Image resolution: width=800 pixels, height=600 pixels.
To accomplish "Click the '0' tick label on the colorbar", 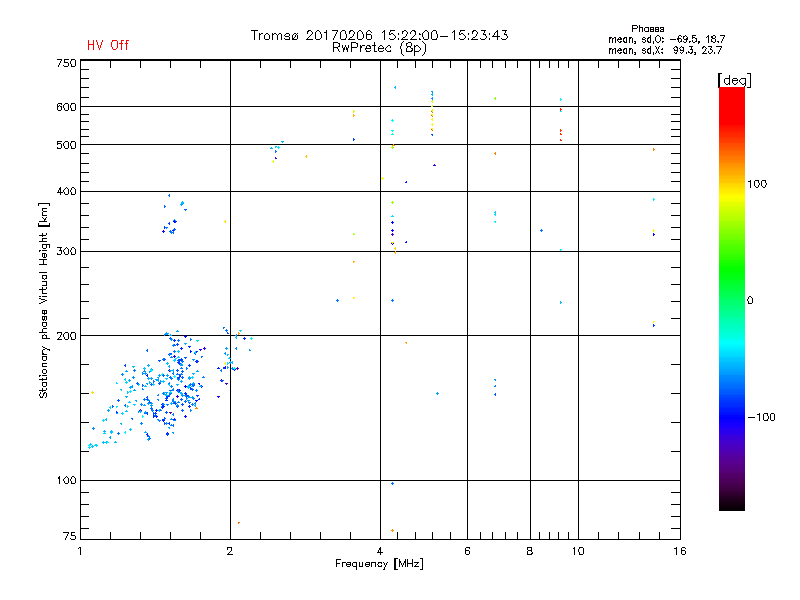I will click(x=749, y=300).
